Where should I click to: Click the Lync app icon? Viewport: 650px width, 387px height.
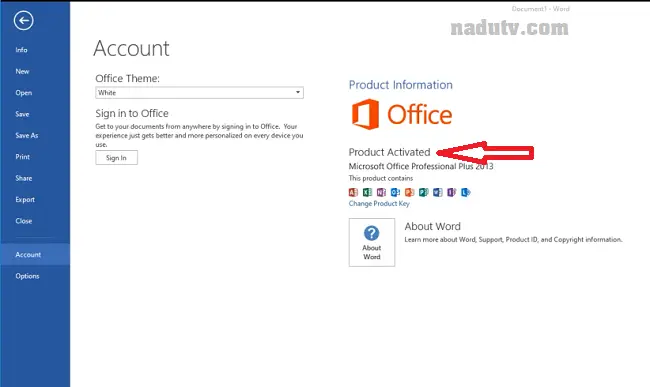click(x=466, y=192)
